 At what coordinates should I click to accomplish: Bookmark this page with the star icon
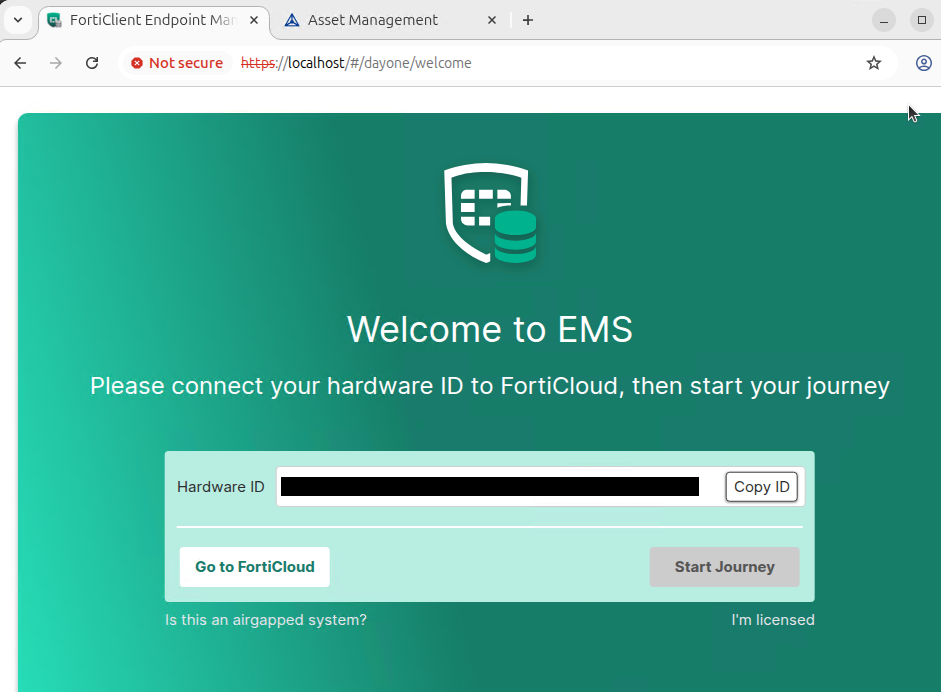tap(874, 63)
